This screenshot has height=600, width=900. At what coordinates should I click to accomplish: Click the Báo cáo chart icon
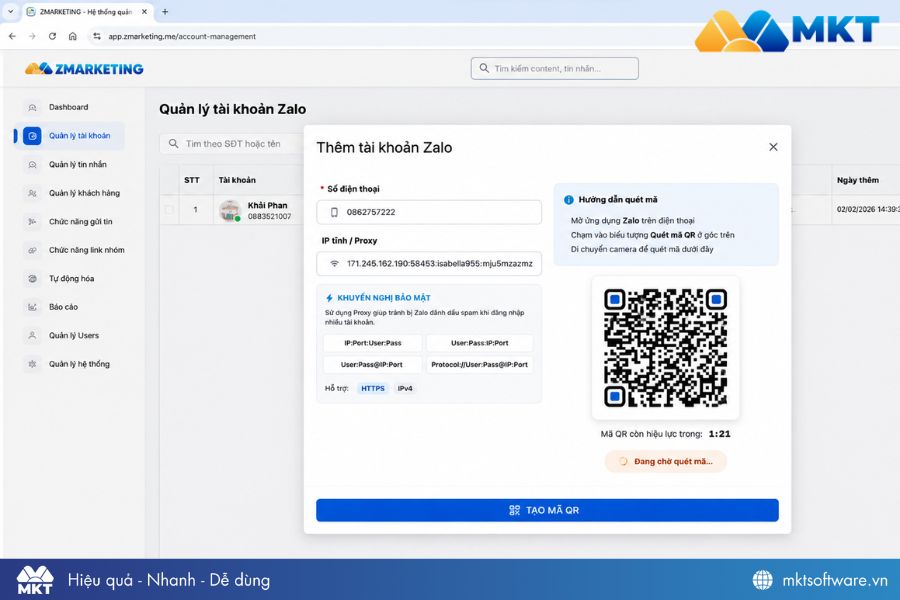32,307
